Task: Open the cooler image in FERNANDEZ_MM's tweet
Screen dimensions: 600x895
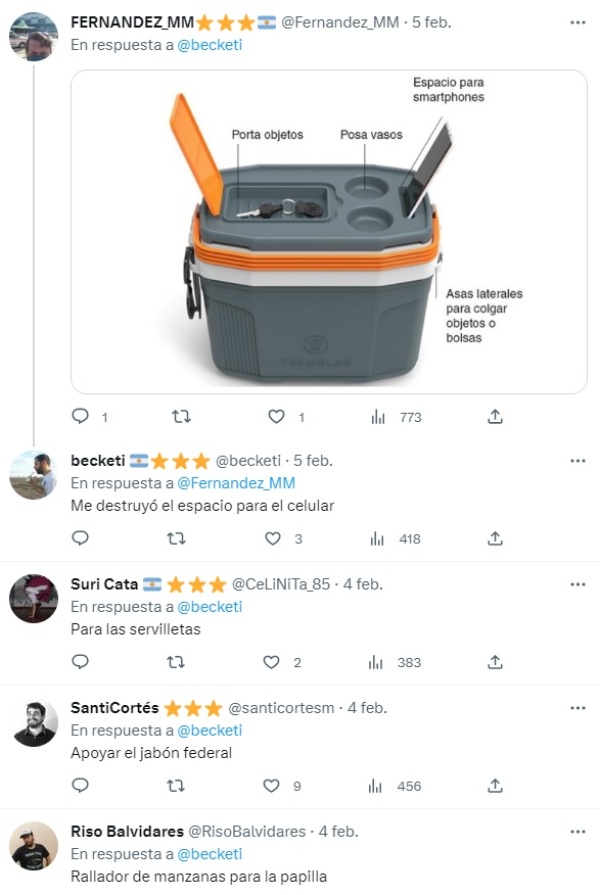Action: [x=329, y=231]
